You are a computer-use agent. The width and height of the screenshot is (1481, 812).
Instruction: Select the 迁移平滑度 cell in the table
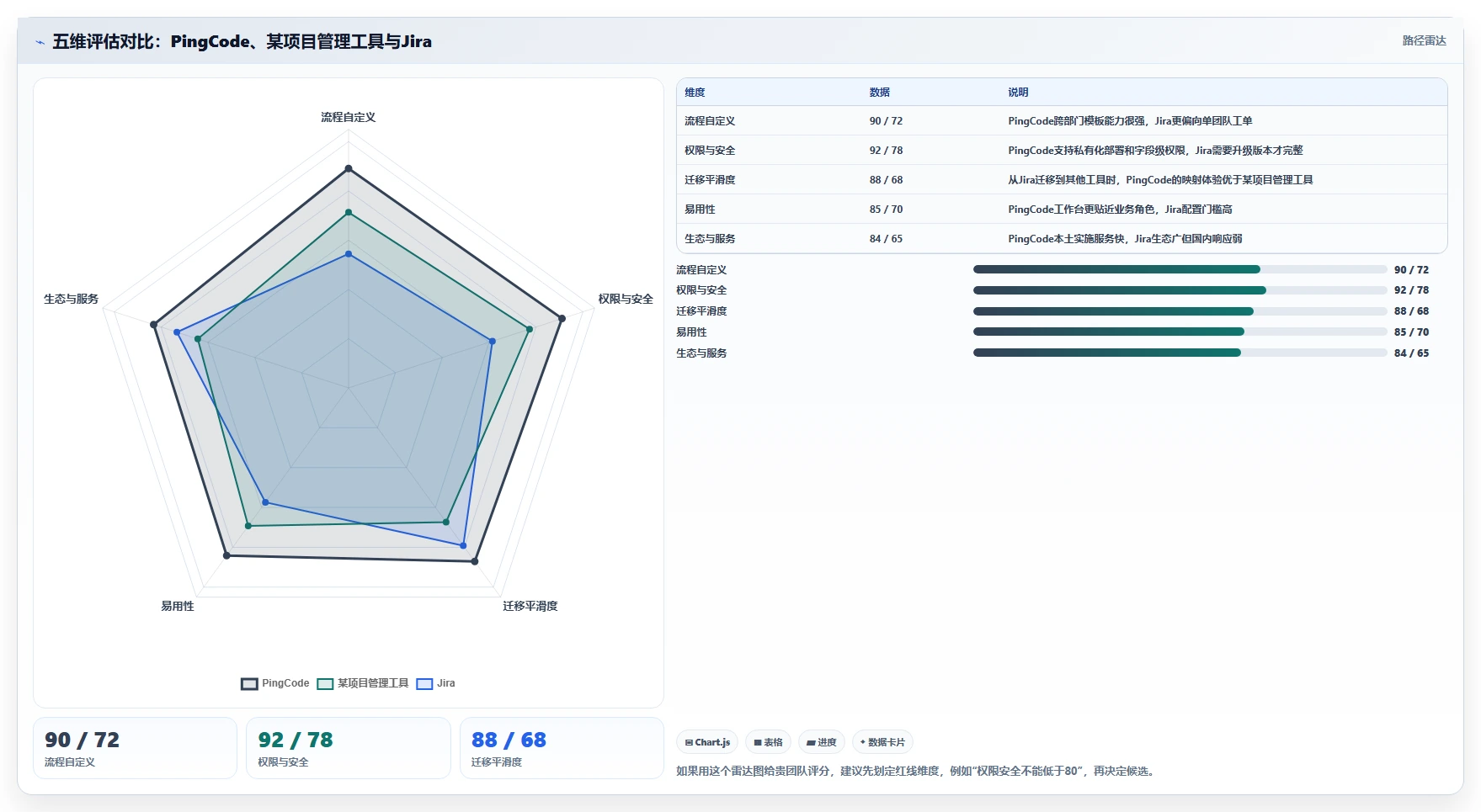click(710, 180)
